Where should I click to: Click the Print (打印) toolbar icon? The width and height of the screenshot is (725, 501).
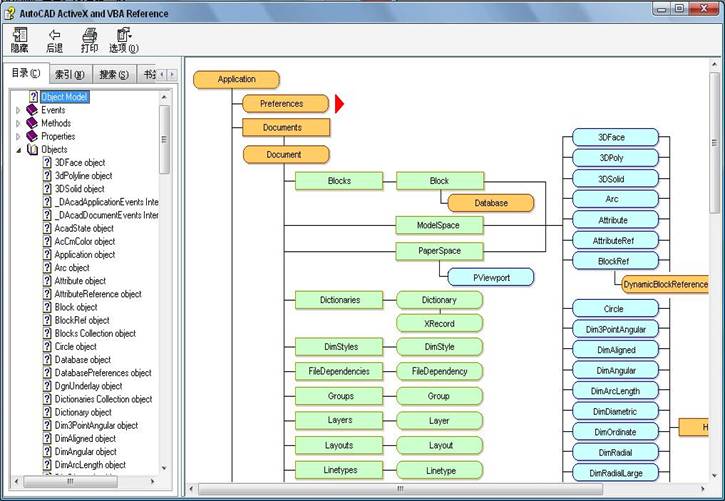[89, 35]
